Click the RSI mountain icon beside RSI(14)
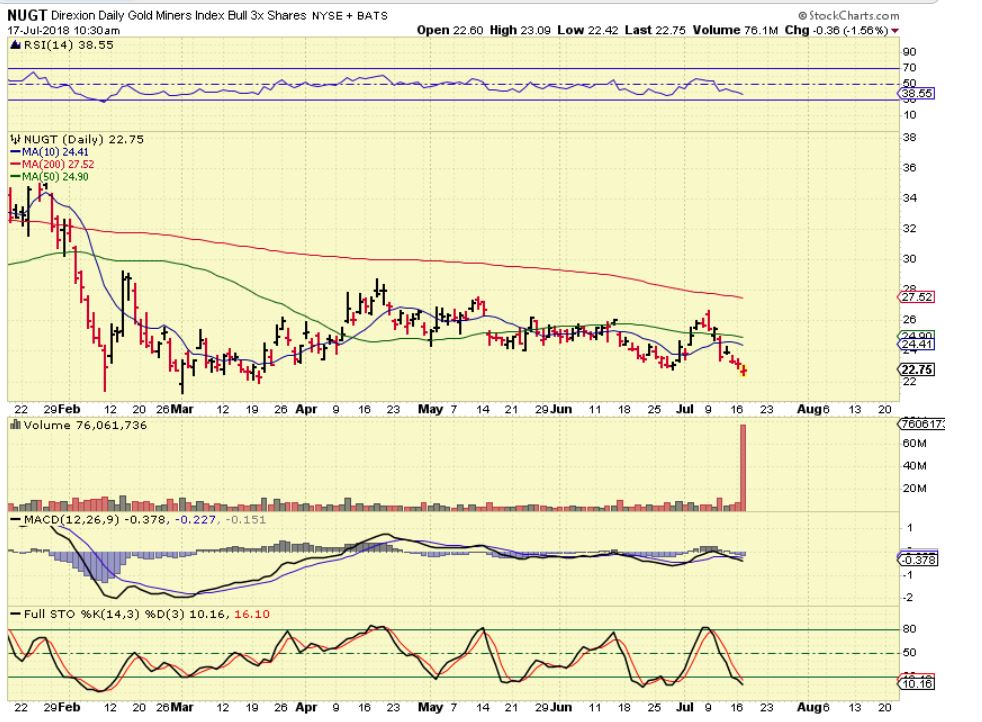 click(x=16, y=45)
